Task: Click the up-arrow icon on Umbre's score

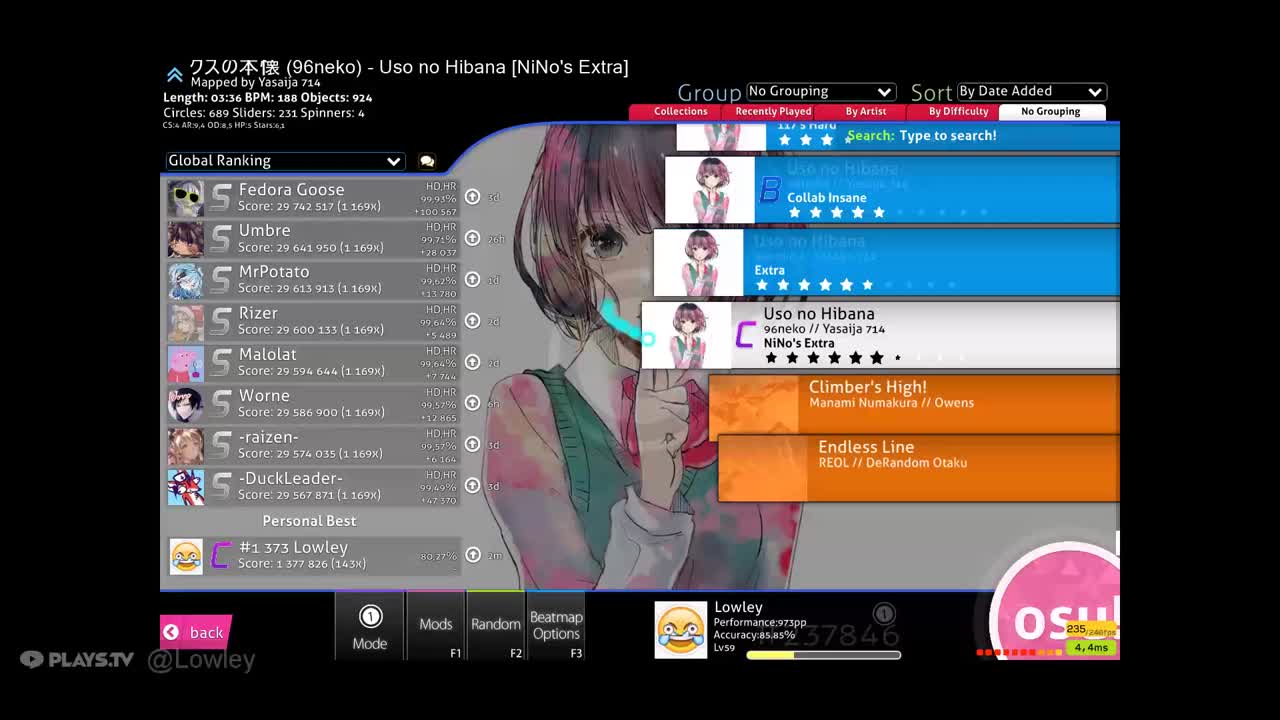Action: coord(472,238)
